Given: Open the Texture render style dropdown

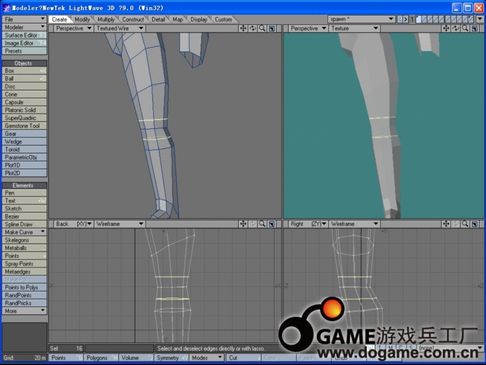Looking at the screenshot, I should 354,28.
